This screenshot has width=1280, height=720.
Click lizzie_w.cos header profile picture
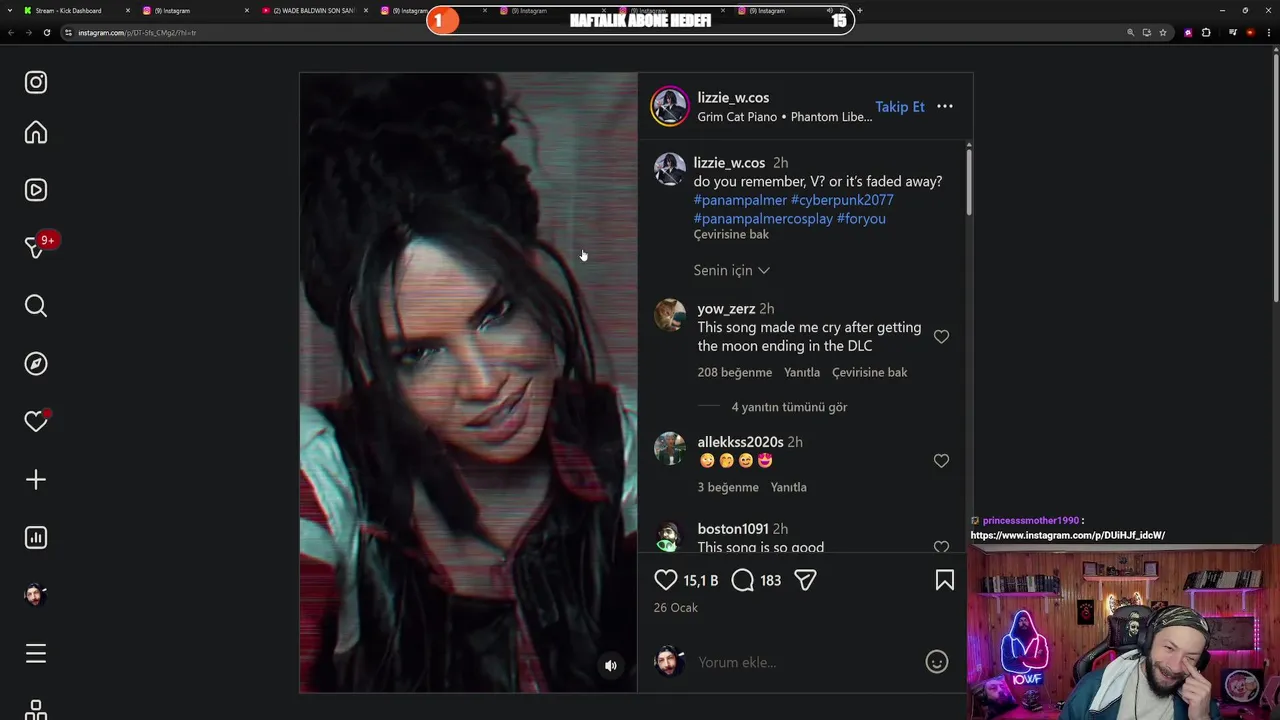tap(670, 107)
